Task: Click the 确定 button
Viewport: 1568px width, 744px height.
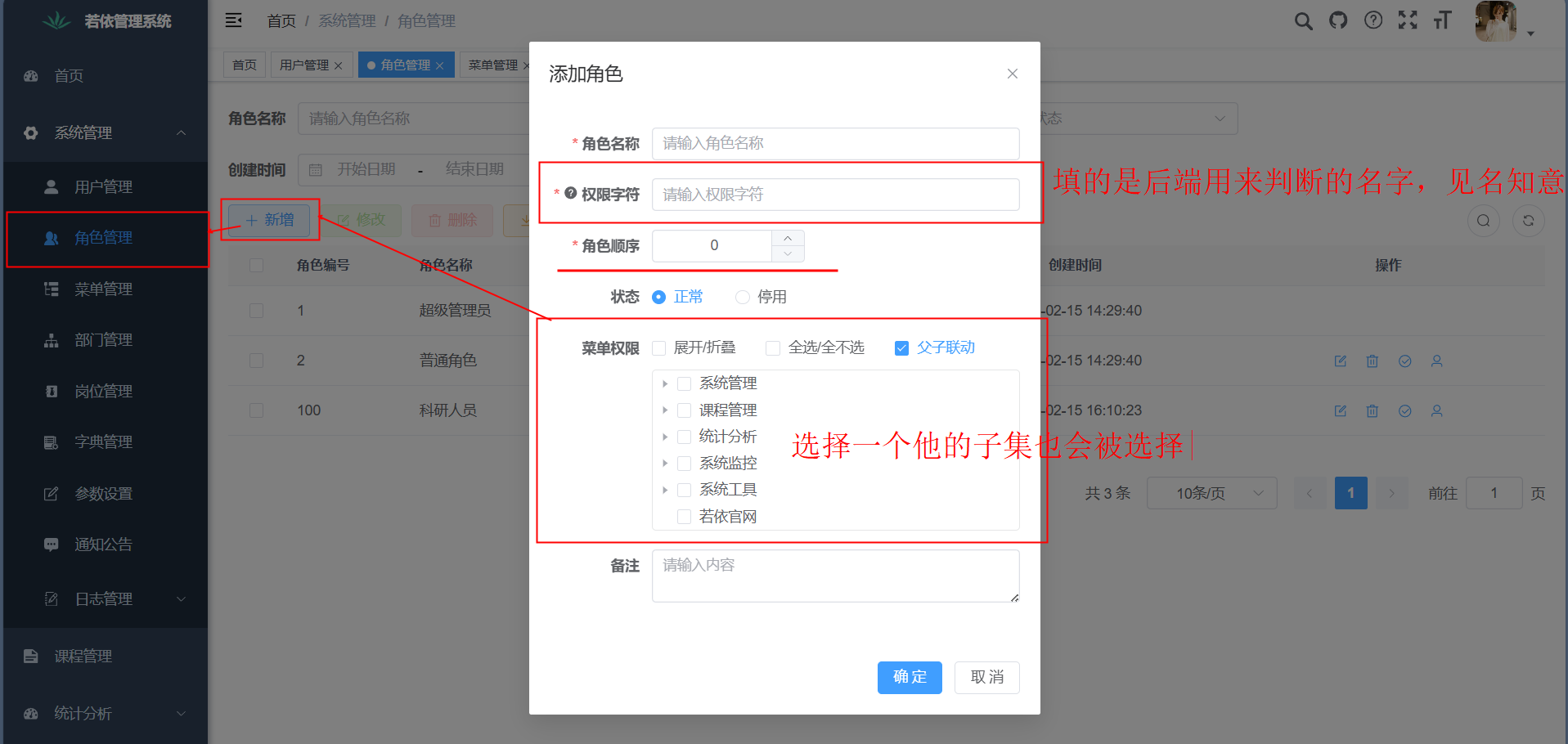Action: (909, 677)
